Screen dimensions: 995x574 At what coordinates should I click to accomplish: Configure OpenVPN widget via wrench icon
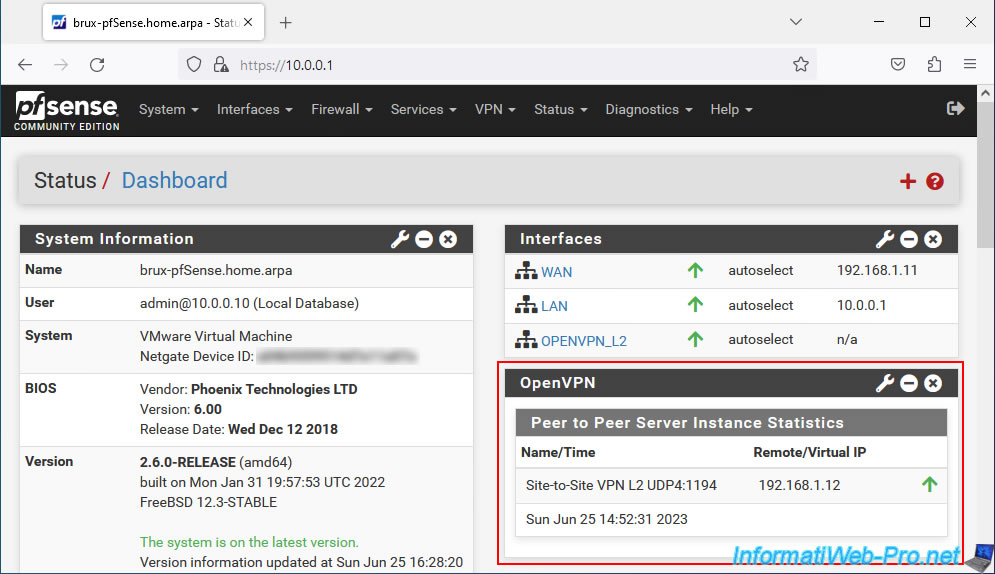click(x=885, y=383)
